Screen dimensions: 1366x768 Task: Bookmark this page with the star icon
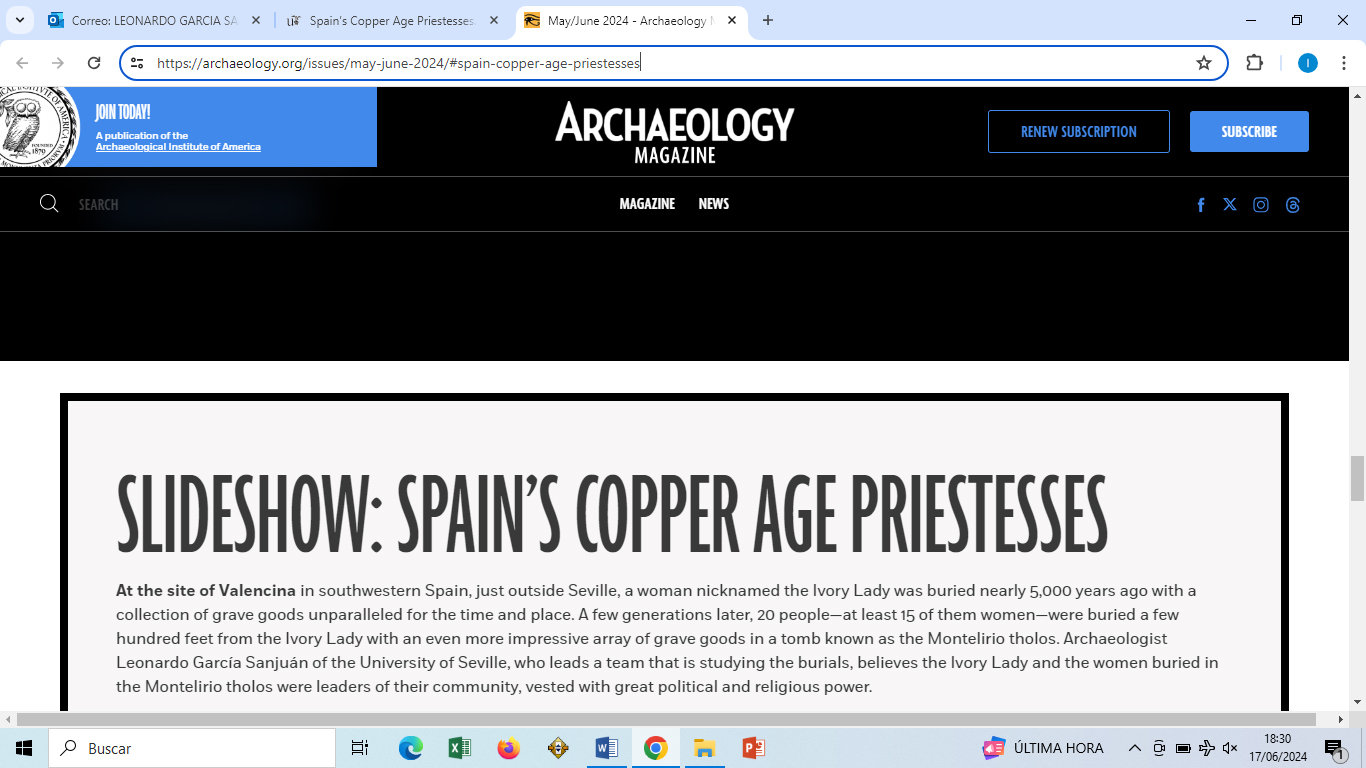click(x=1204, y=63)
